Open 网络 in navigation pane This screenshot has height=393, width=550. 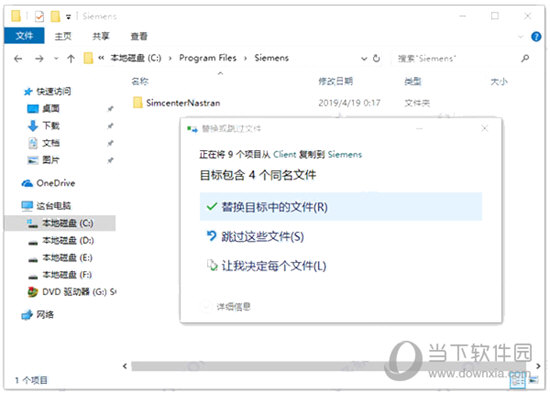point(45,314)
